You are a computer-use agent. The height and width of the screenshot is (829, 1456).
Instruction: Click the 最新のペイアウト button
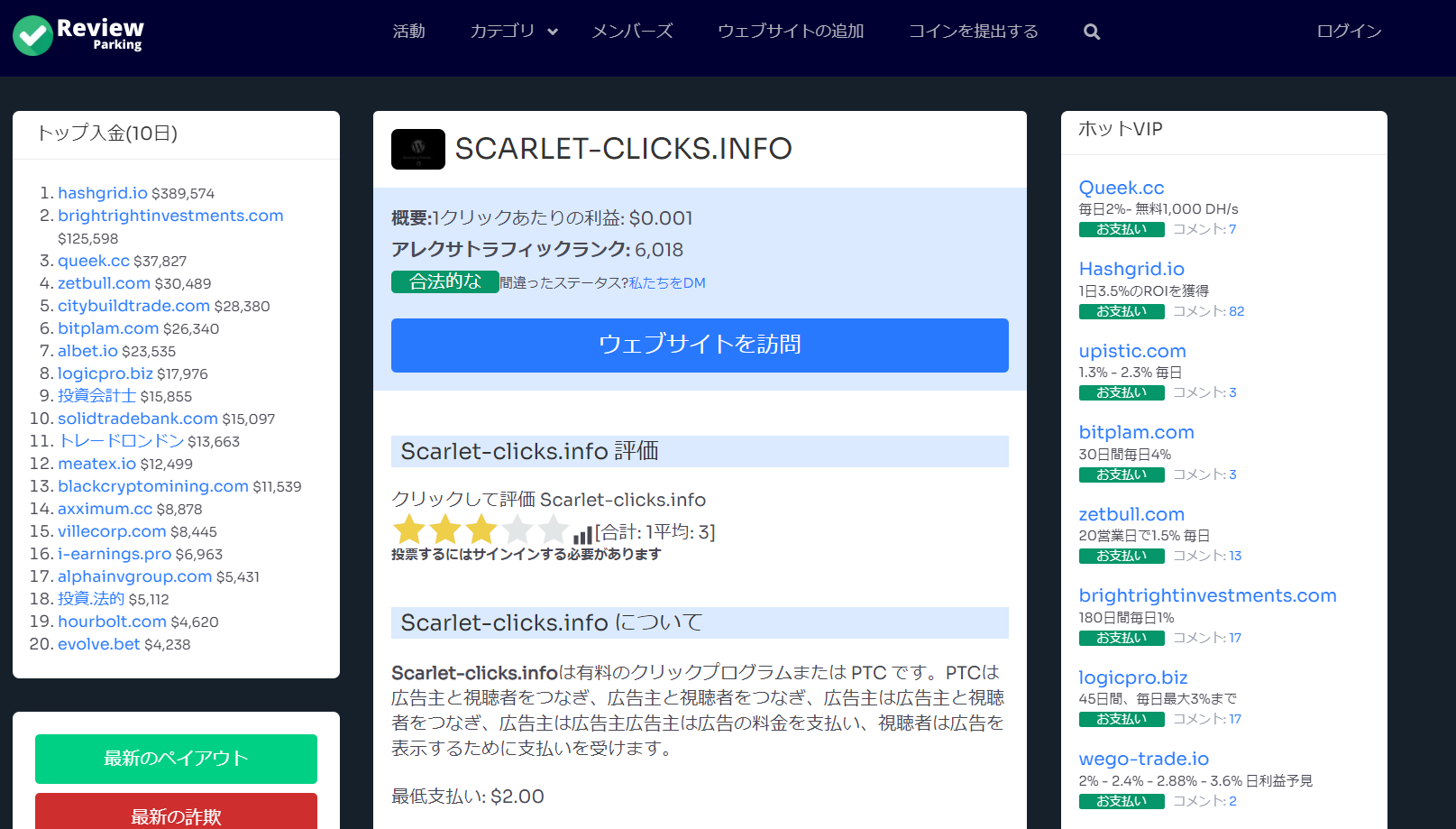[176, 759]
